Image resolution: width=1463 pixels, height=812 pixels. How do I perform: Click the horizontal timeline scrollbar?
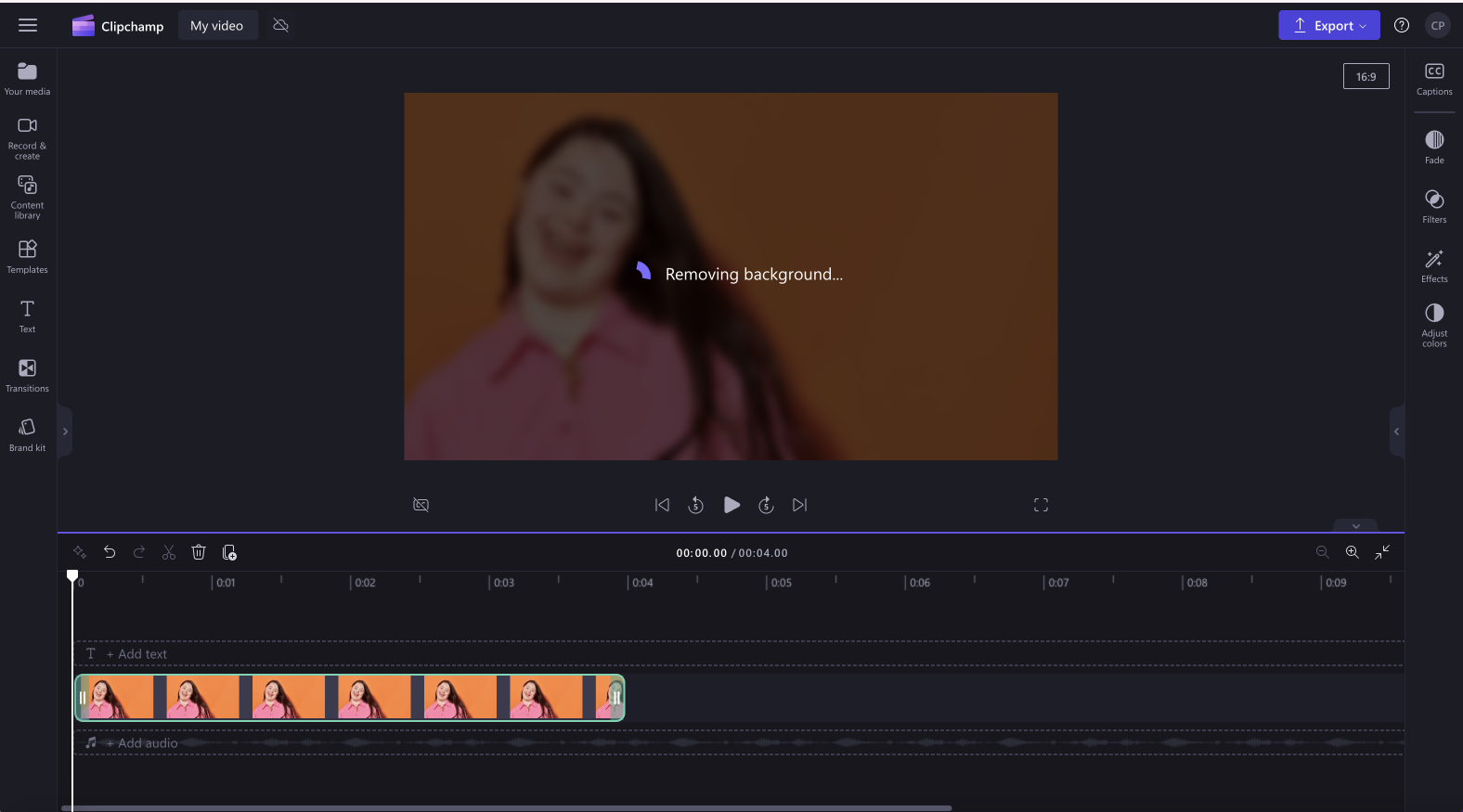506,808
